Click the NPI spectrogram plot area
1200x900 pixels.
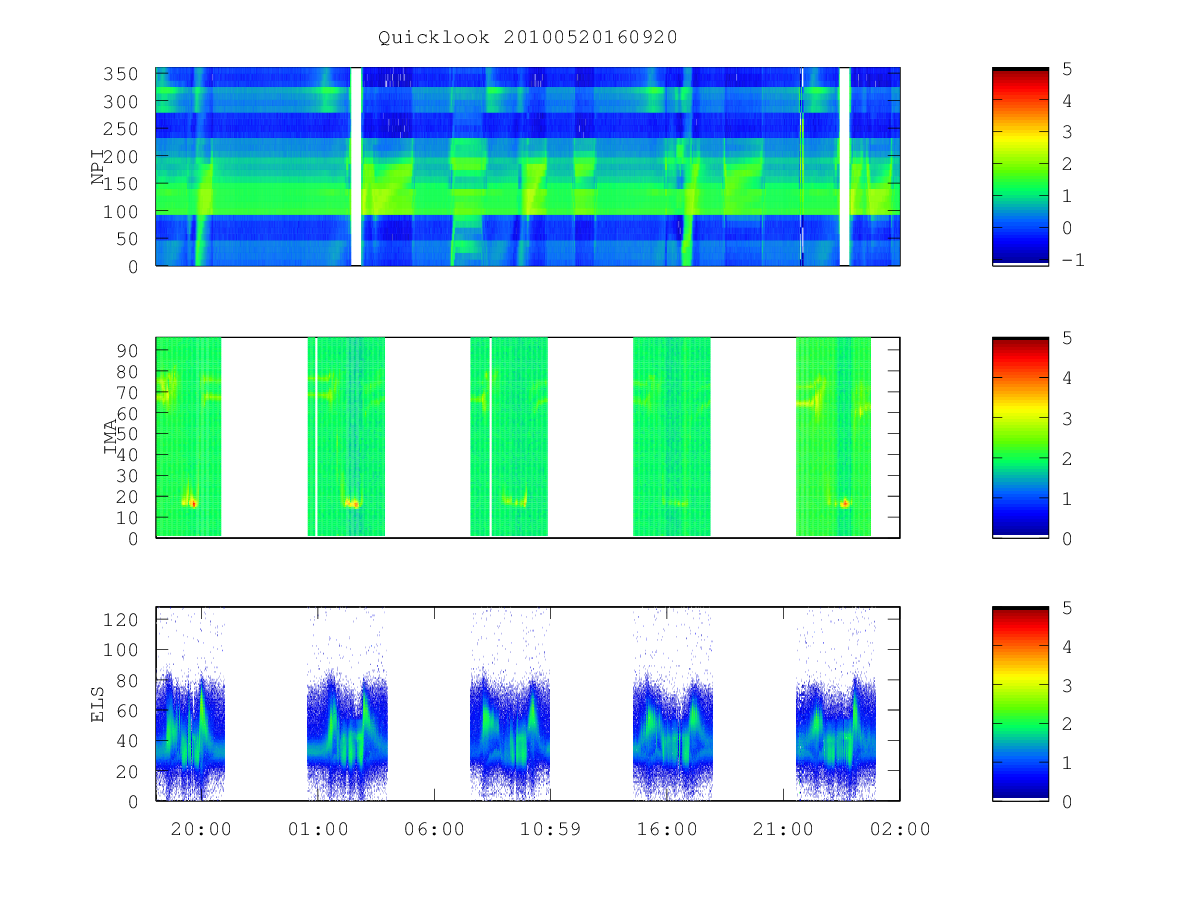coord(528,167)
